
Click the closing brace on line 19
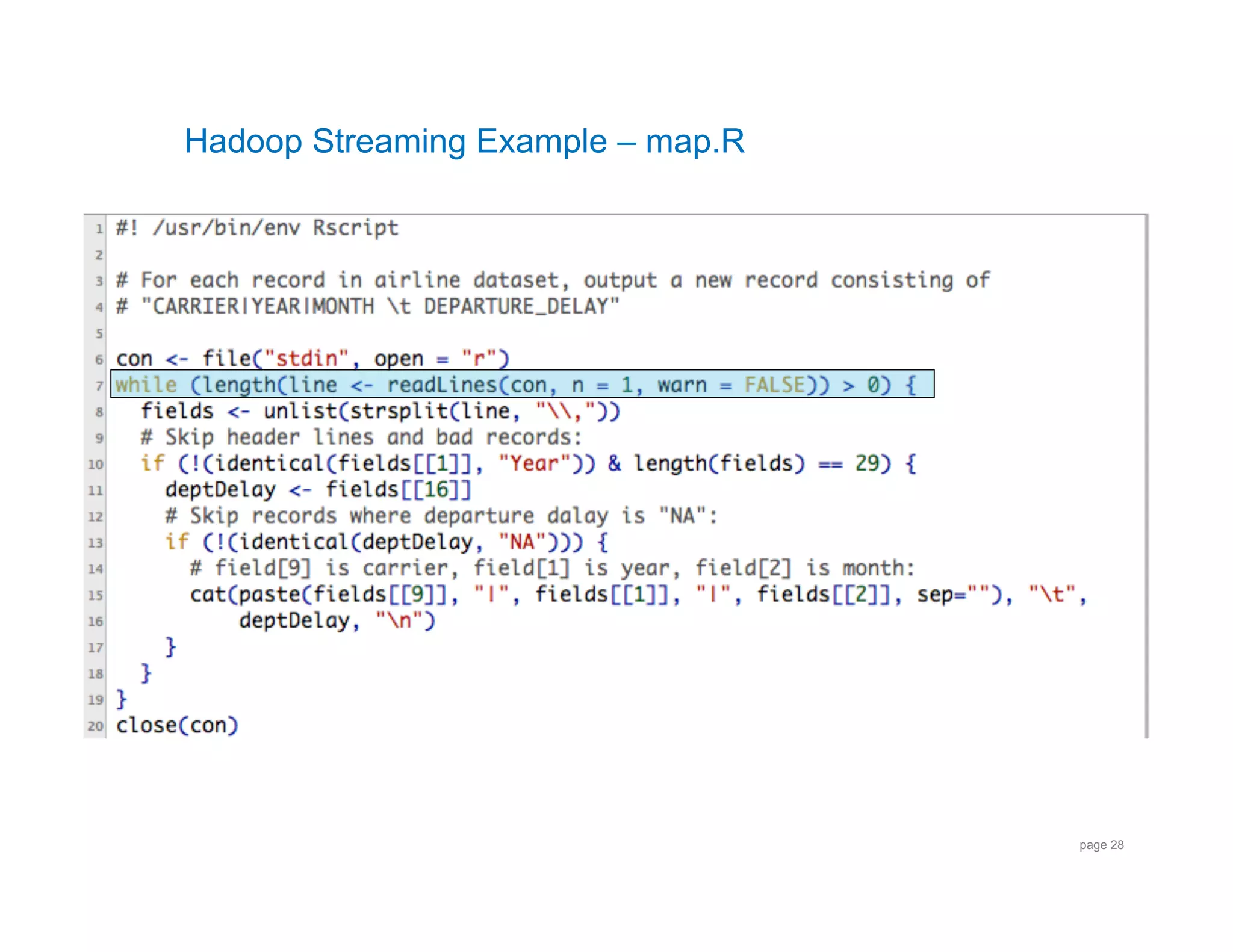tap(122, 699)
